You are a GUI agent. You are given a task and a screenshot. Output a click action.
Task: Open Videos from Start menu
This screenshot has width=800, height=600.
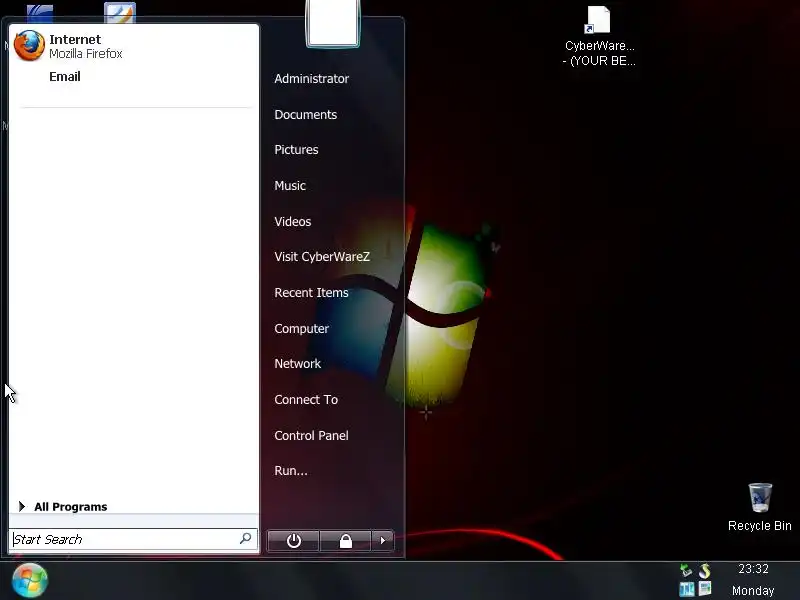tap(293, 221)
